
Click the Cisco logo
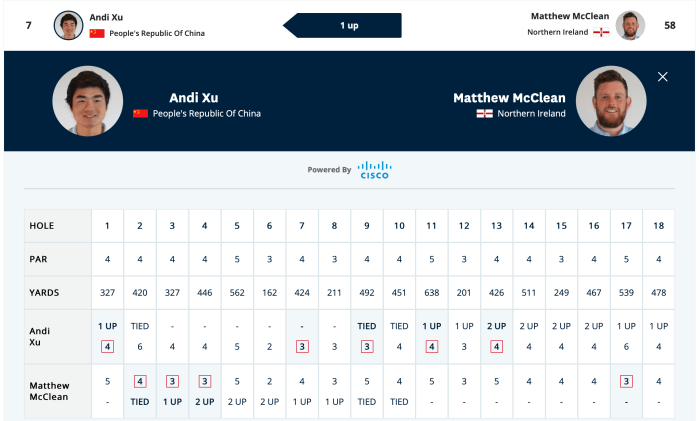click(x=374, y=170)
